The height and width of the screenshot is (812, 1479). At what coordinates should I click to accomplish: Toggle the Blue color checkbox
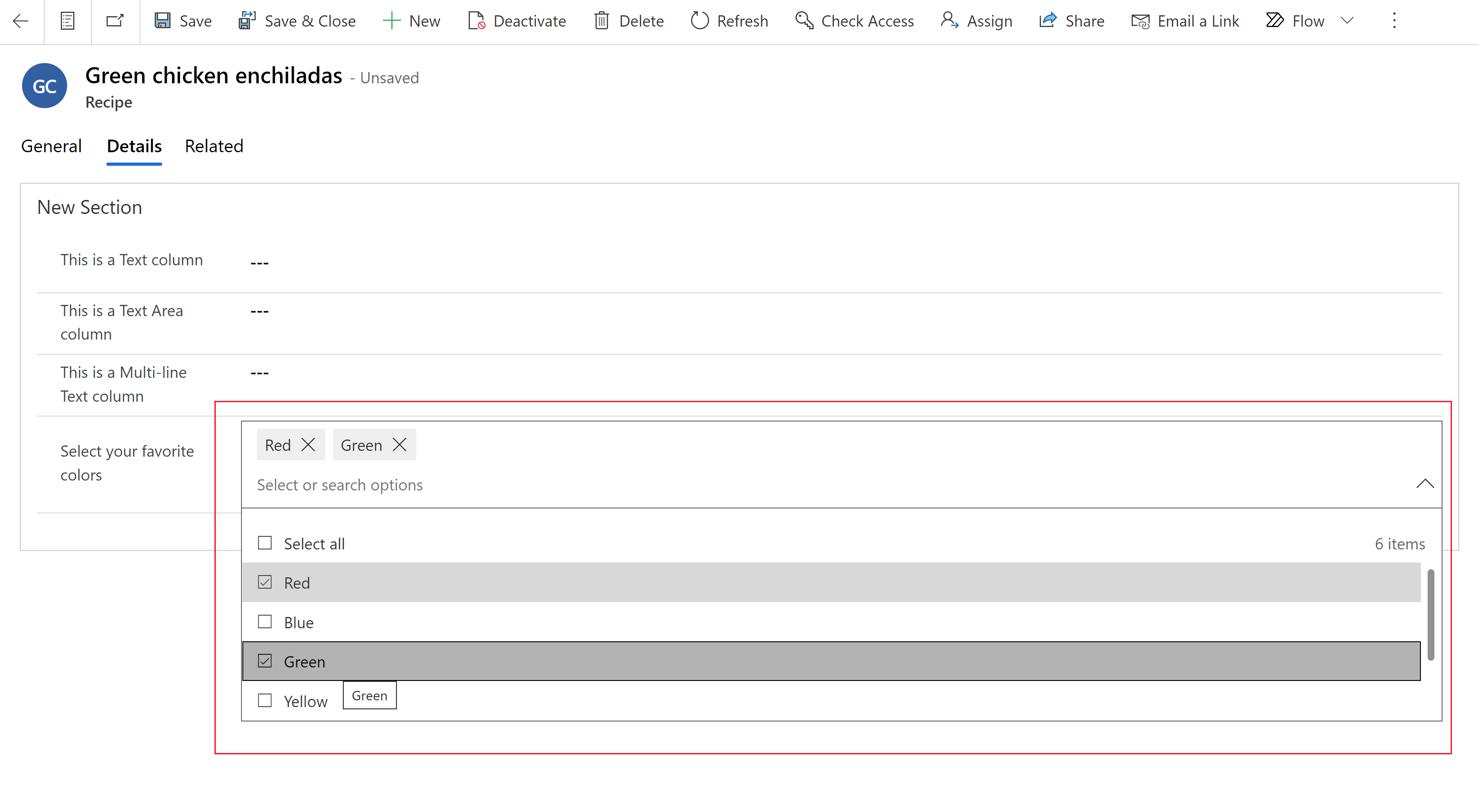click(264, 622)
